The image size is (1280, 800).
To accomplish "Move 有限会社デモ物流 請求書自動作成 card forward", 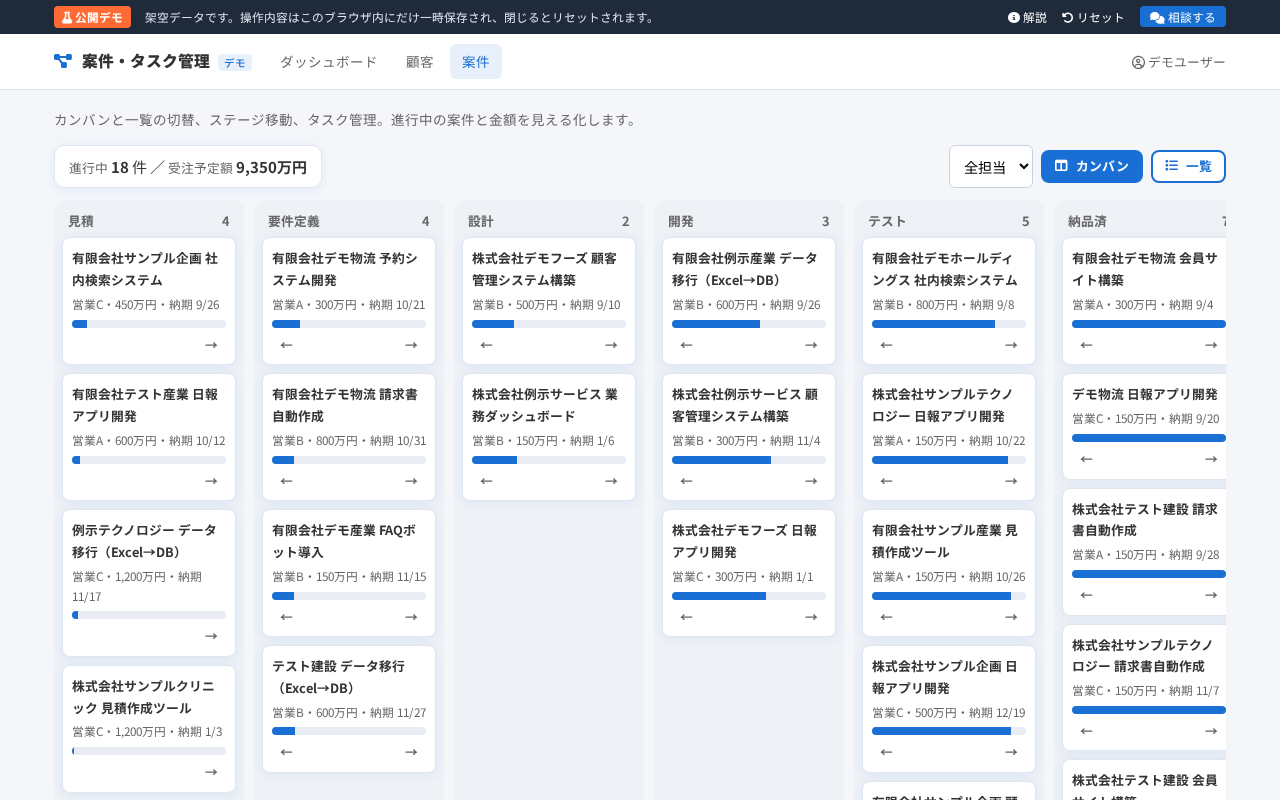I will click(x=411, y=481).
